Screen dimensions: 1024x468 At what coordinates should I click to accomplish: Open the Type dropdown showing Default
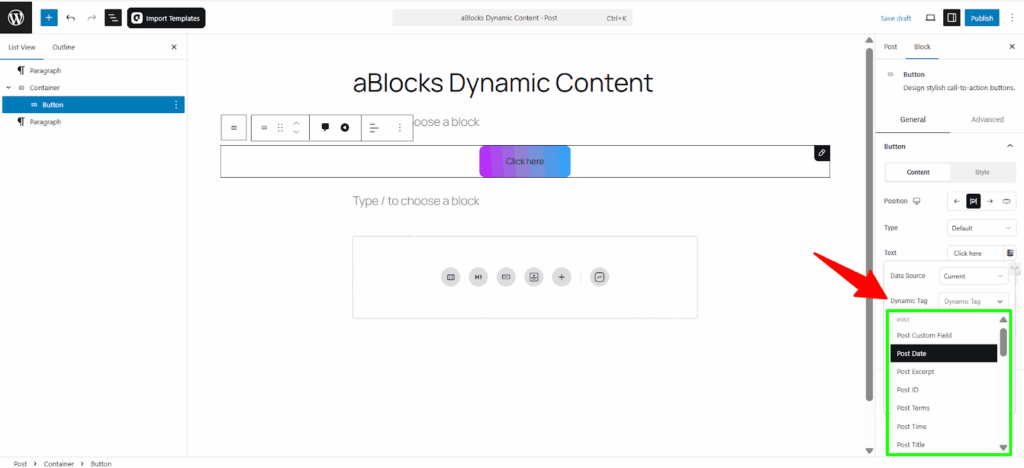[x=982, y=228]
